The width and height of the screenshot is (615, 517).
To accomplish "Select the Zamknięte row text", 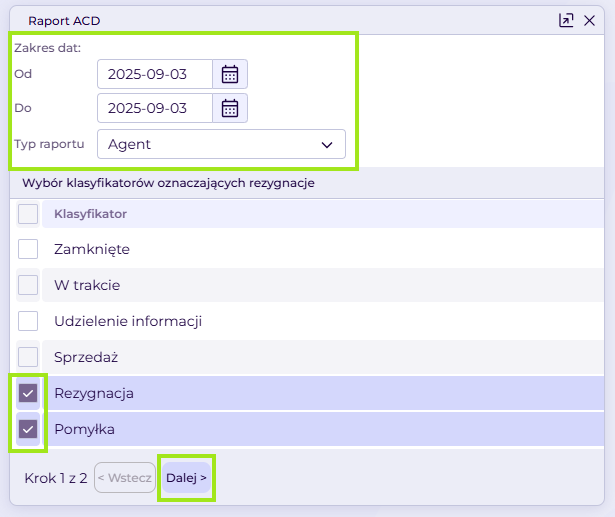I will [x=92, y=249].
